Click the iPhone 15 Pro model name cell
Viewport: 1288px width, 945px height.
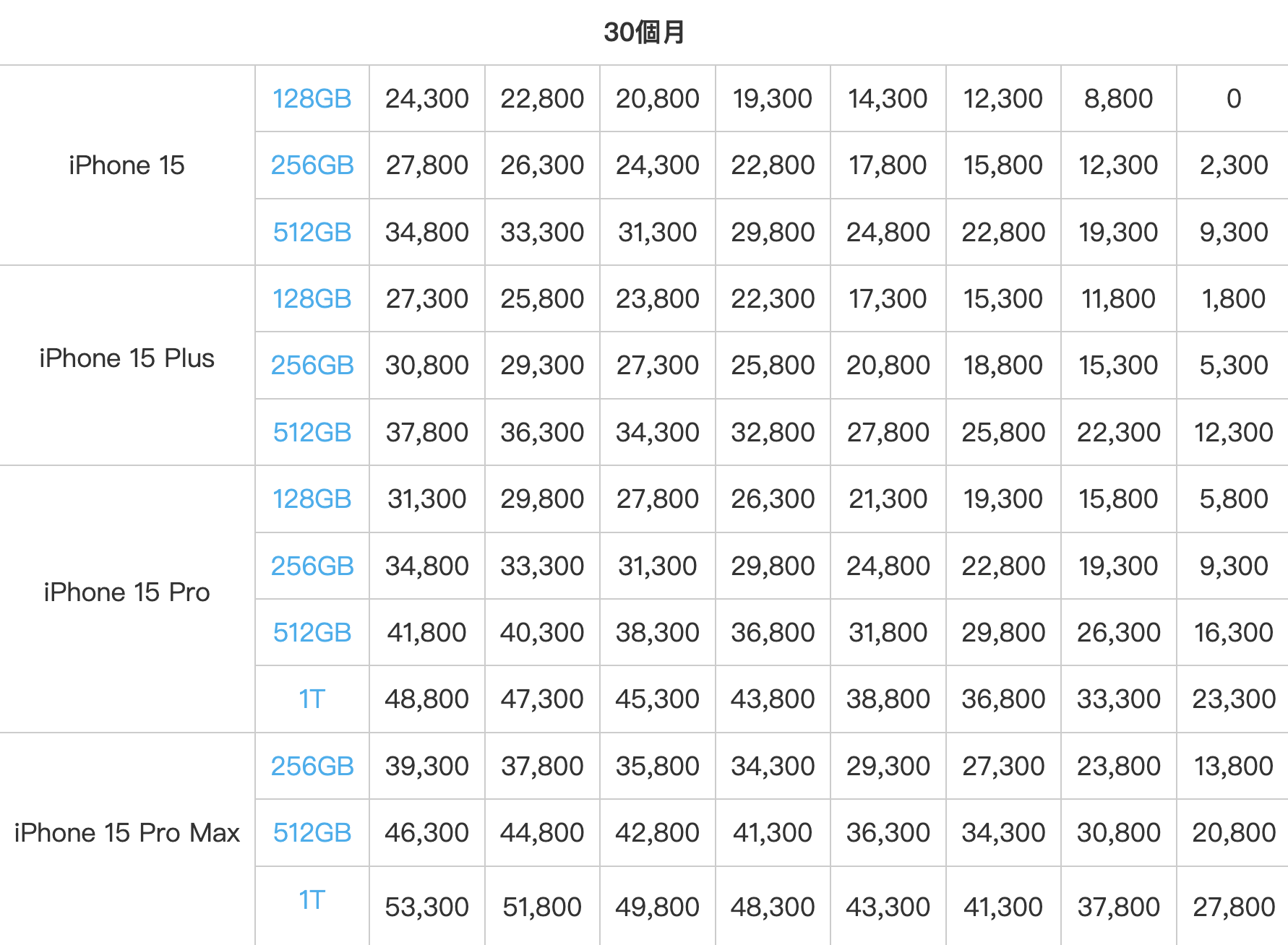[127, 592]
